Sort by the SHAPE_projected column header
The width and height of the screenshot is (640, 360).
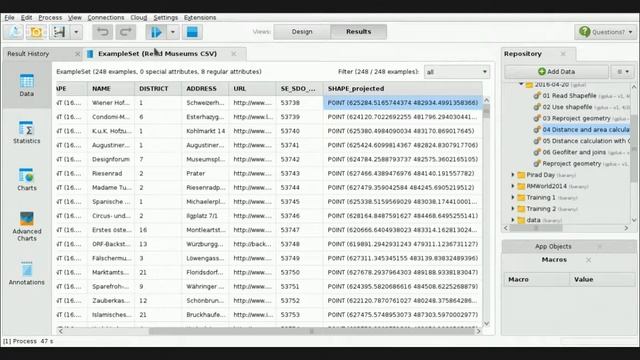[x=402, y=89]
